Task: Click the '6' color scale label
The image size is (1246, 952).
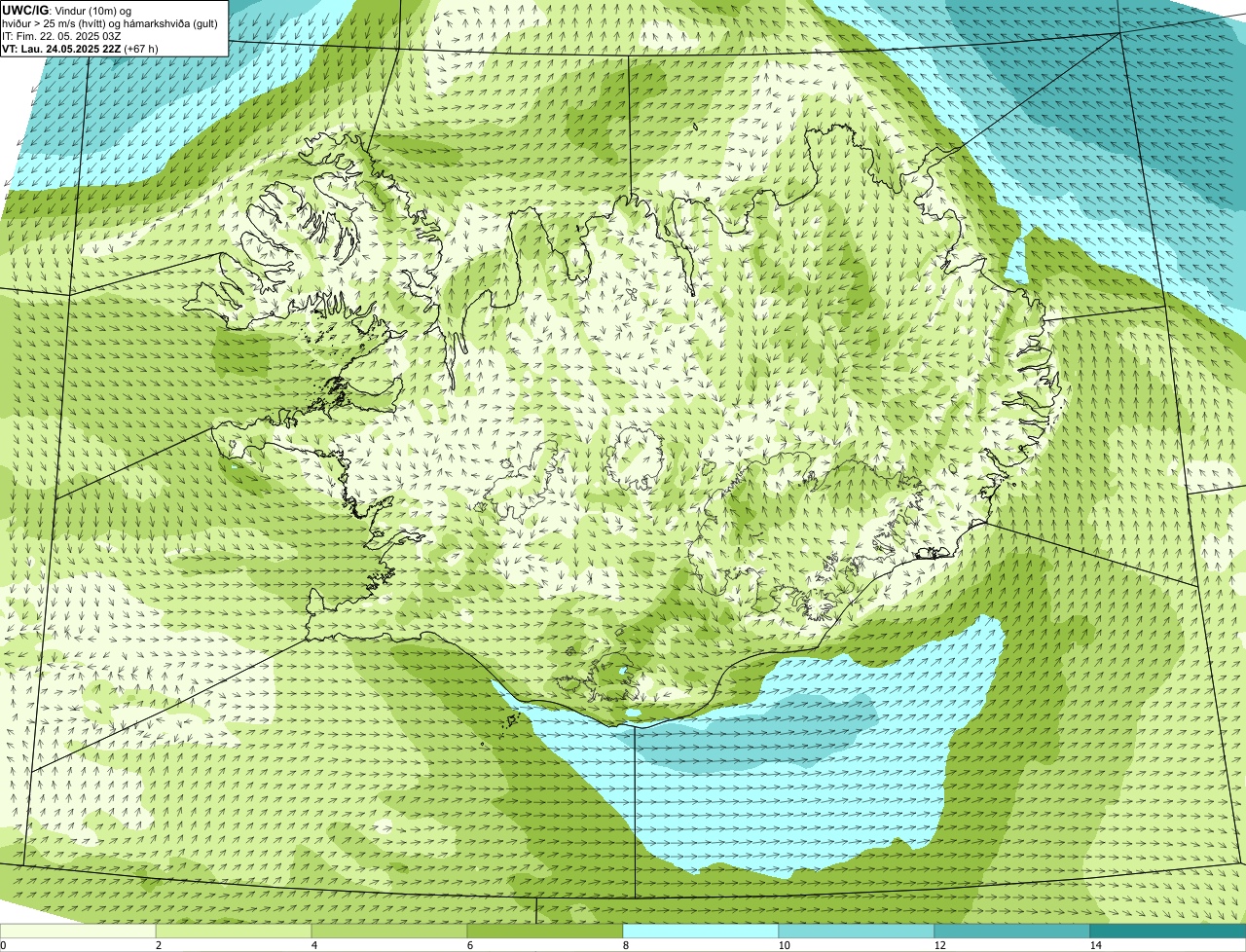Action: pos(469,945)
